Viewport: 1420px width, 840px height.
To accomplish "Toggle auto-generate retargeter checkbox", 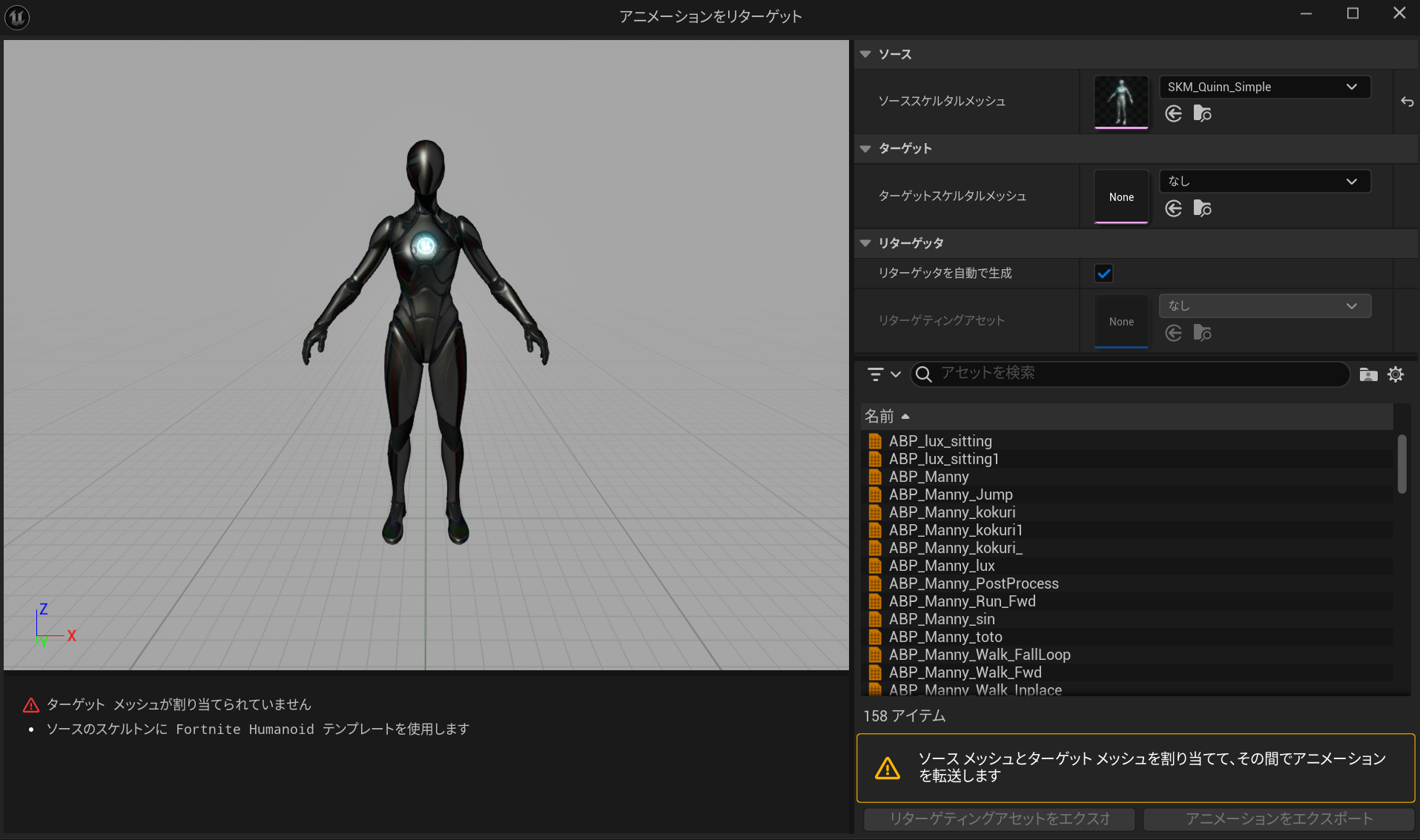I will coord(1103,274).
